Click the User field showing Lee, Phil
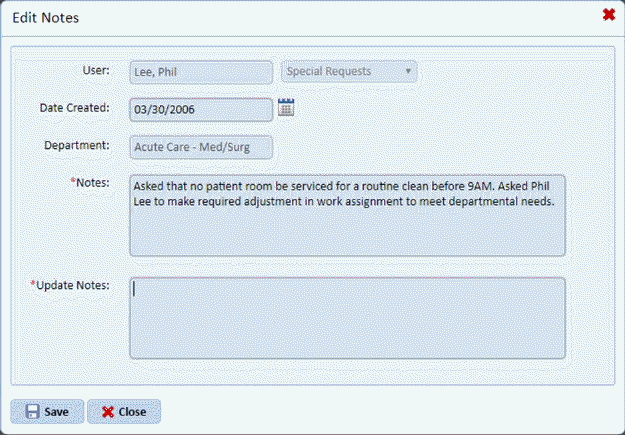Viewport: 625px width, 435px height. [200, 72]
